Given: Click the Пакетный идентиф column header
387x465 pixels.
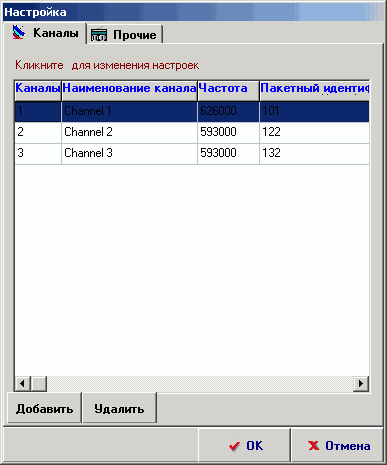Looking at the screenshot, I should coord(314,90).
